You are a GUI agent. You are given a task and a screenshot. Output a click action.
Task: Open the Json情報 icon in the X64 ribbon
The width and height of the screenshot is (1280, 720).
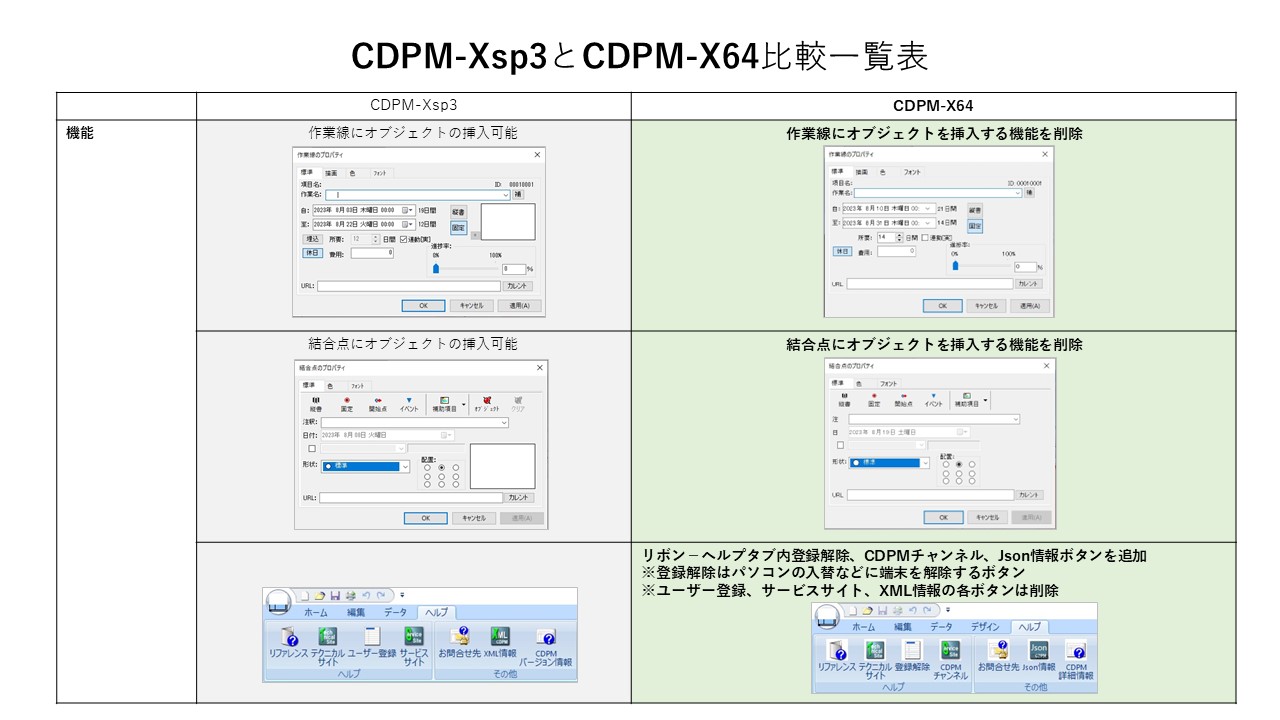tap(1037, 648)
